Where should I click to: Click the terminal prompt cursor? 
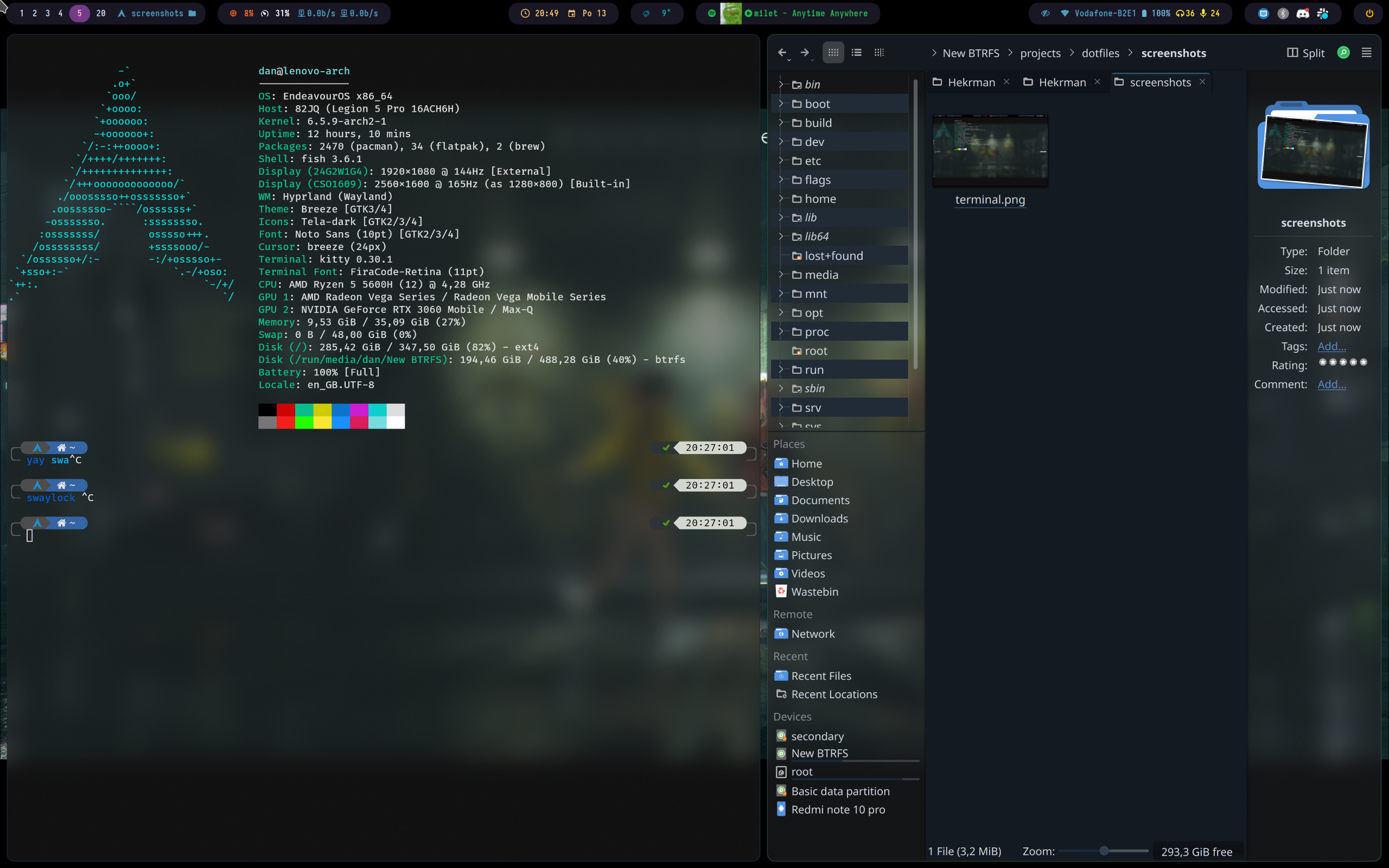click(x=30, y=535)
